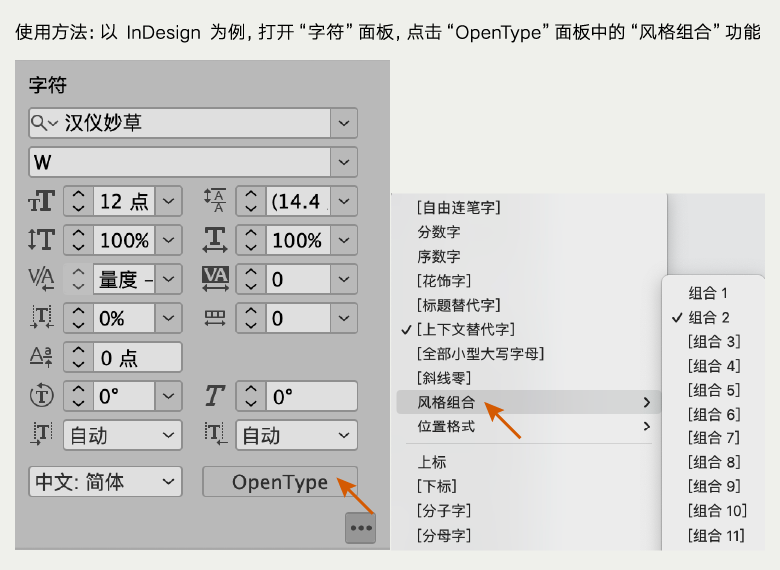Open rotation 0° dropdown arrow
780x570 pixels.
tap(169, 396)
